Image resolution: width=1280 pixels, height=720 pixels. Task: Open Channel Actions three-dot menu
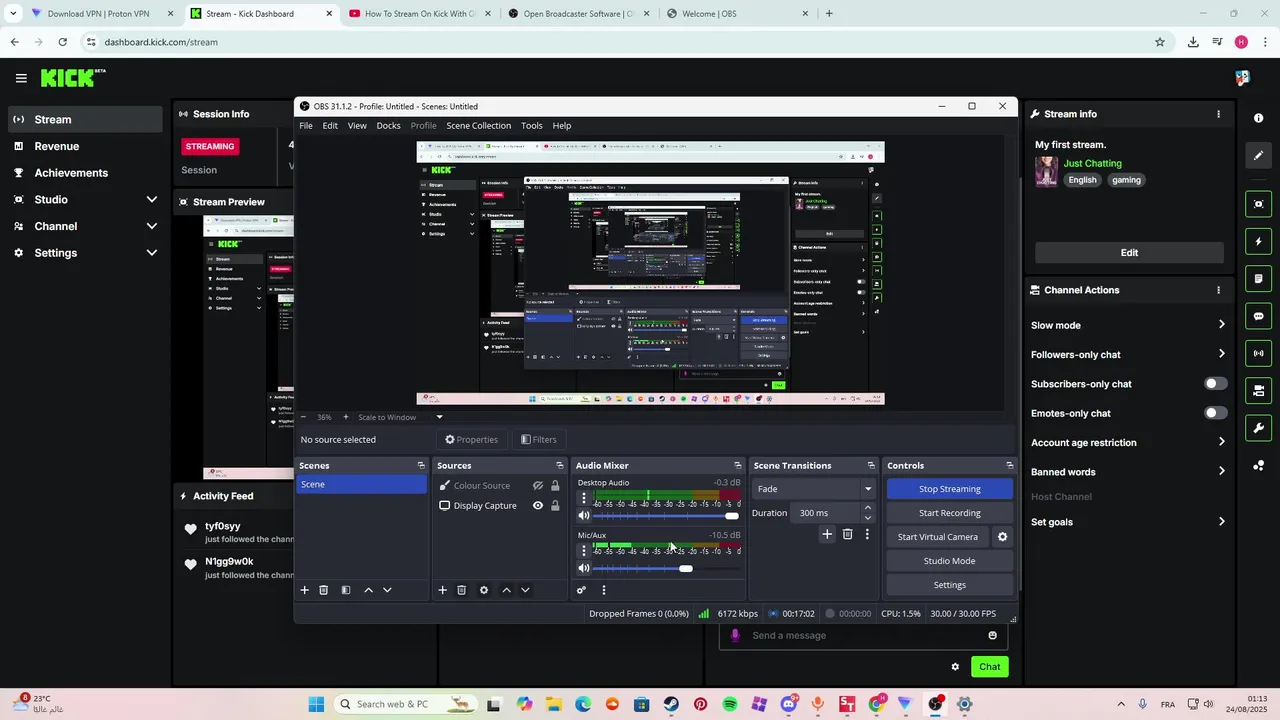click(1218, 290)
